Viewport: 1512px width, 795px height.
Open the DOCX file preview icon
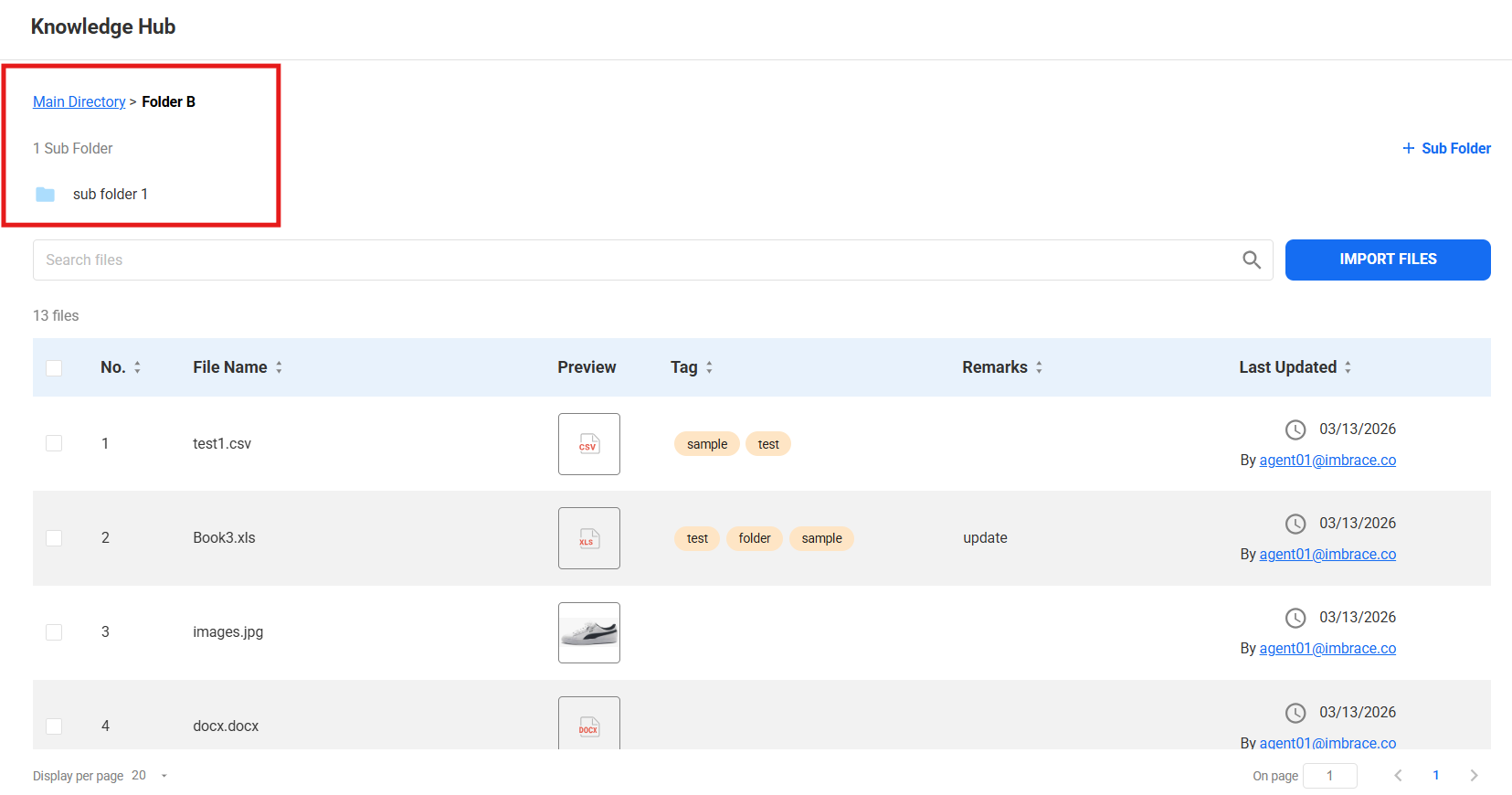[588, 726]
